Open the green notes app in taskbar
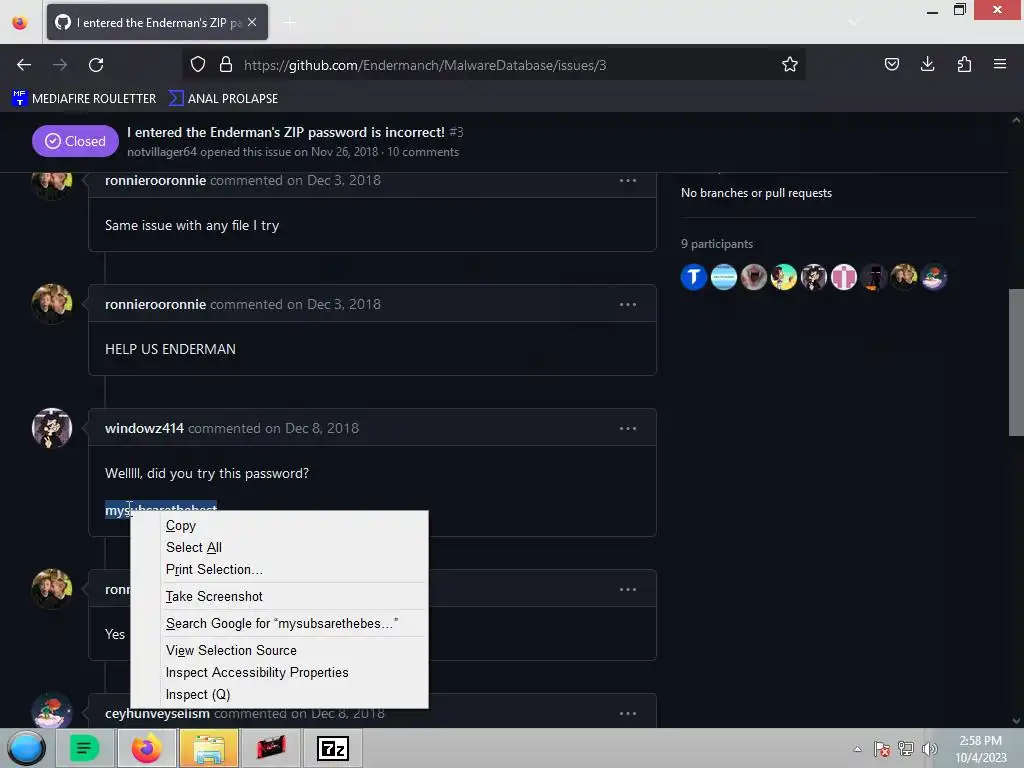 (84, 748)
